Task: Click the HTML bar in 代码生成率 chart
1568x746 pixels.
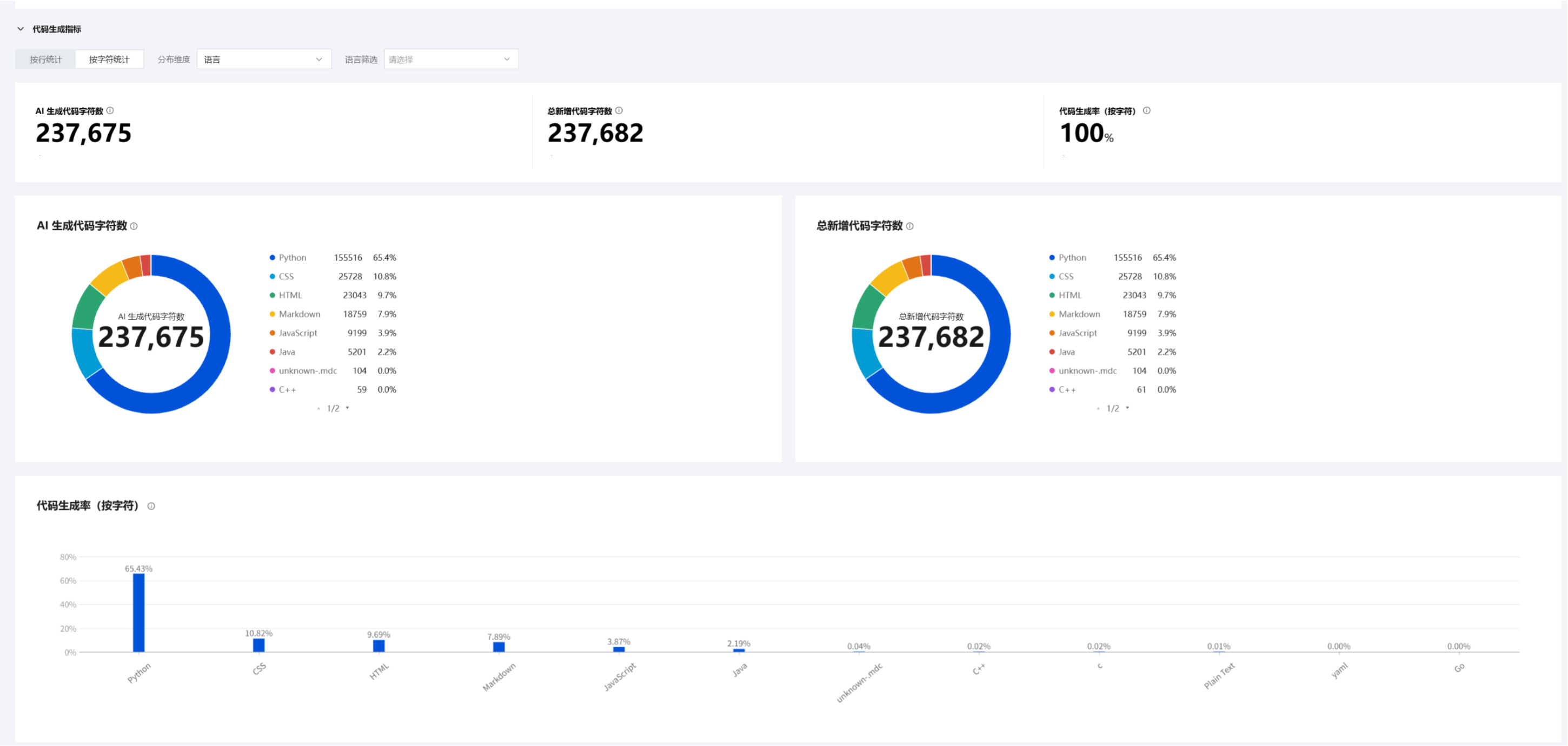Action: pos(378,646)
